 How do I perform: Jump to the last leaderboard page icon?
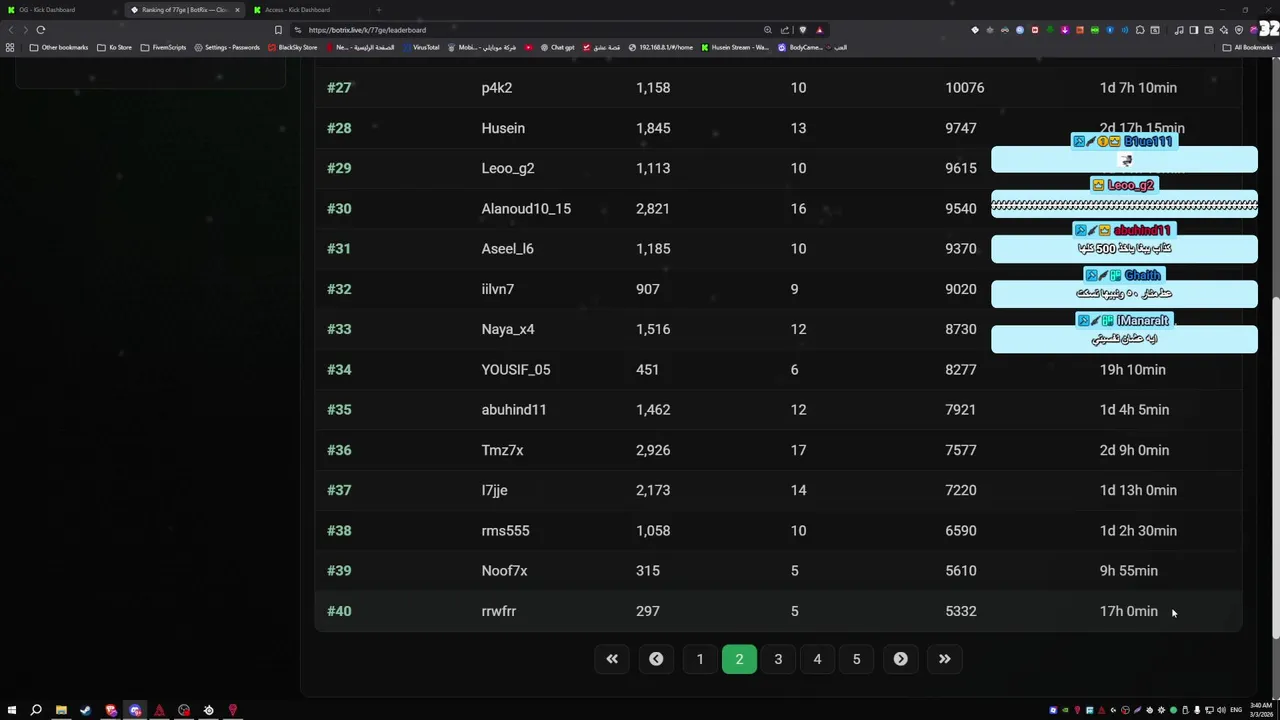(x=944, y=659)
